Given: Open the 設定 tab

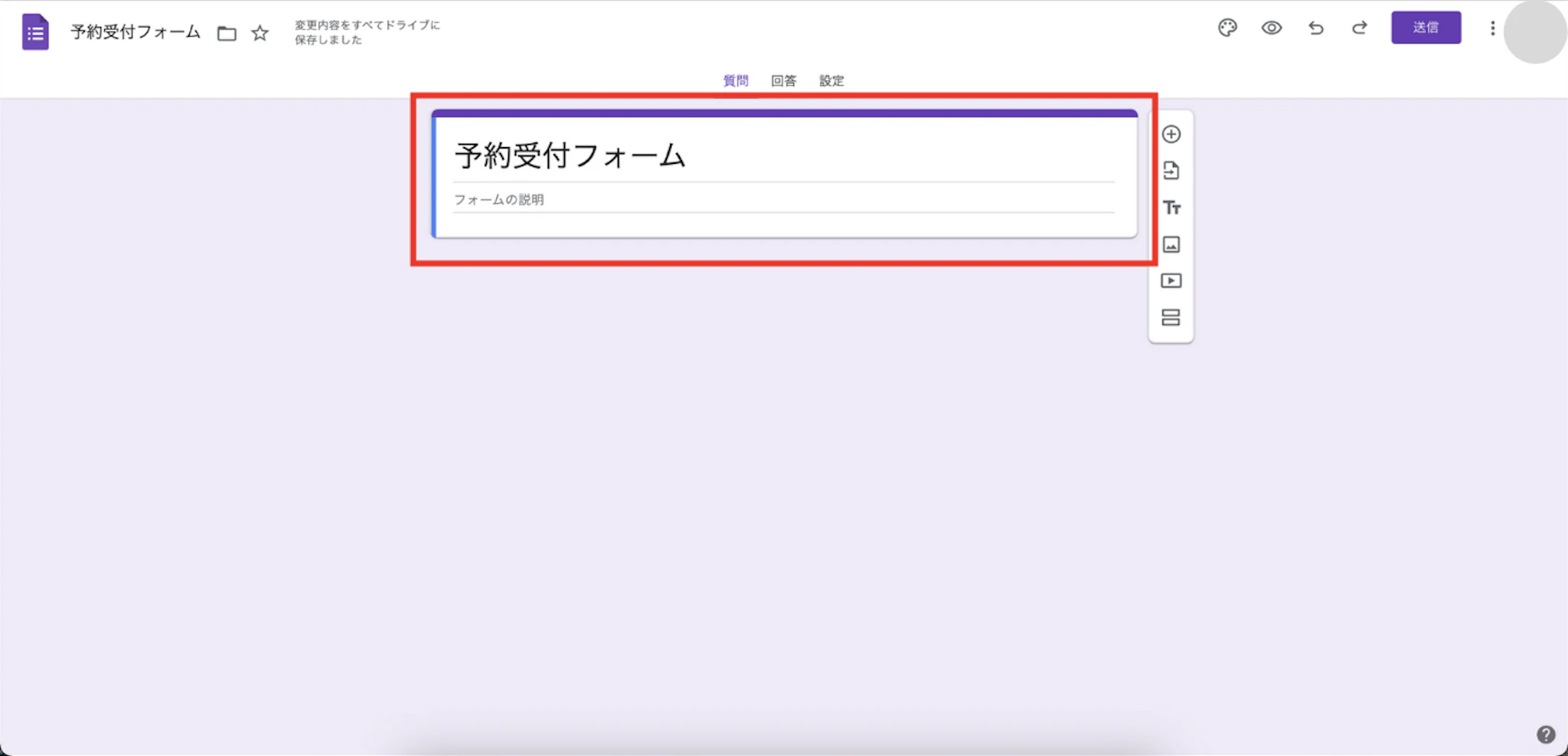Looking at the screenshot, I should [x=831, y=80].
